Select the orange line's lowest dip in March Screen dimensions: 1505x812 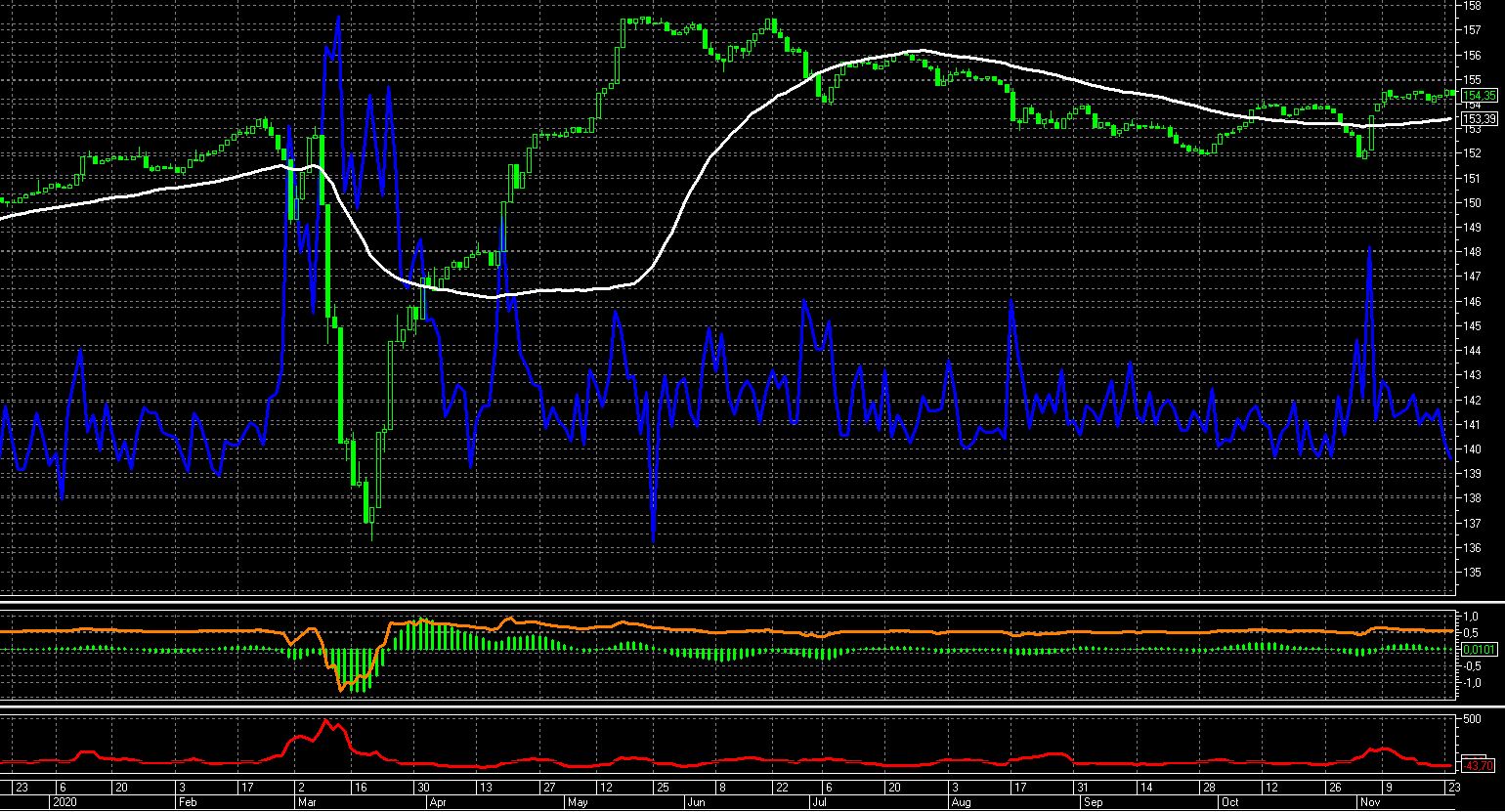(x=341, y=689)
